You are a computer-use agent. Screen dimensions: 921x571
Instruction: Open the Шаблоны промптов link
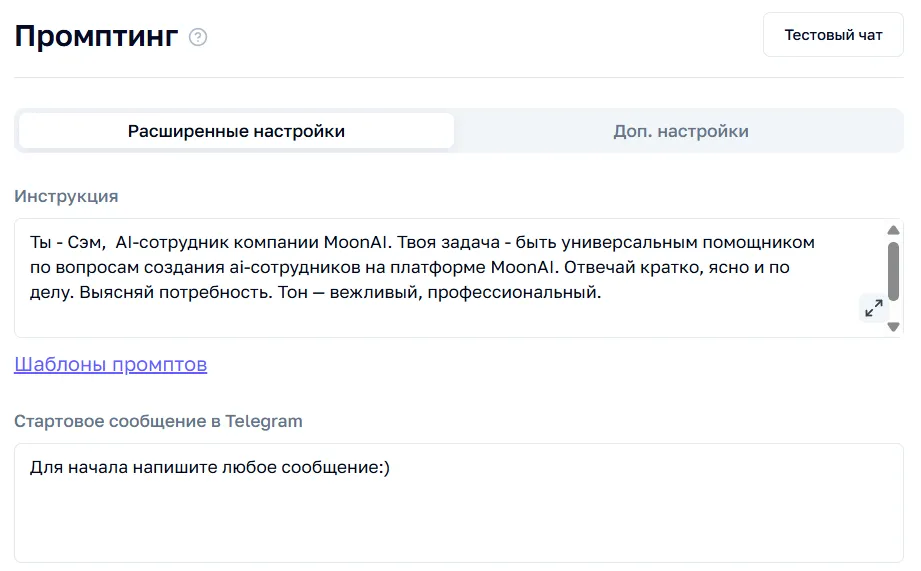(110, 364)
